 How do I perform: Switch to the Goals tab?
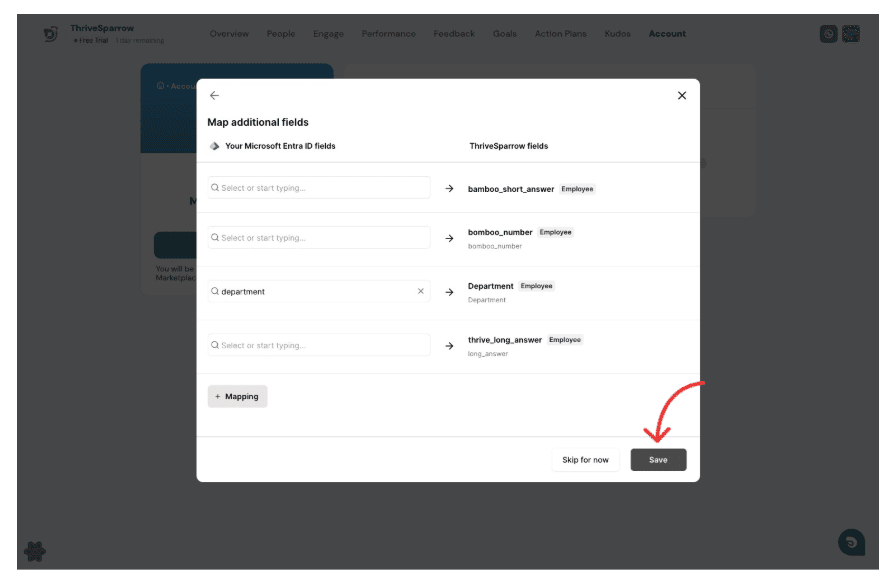[505, 34]
